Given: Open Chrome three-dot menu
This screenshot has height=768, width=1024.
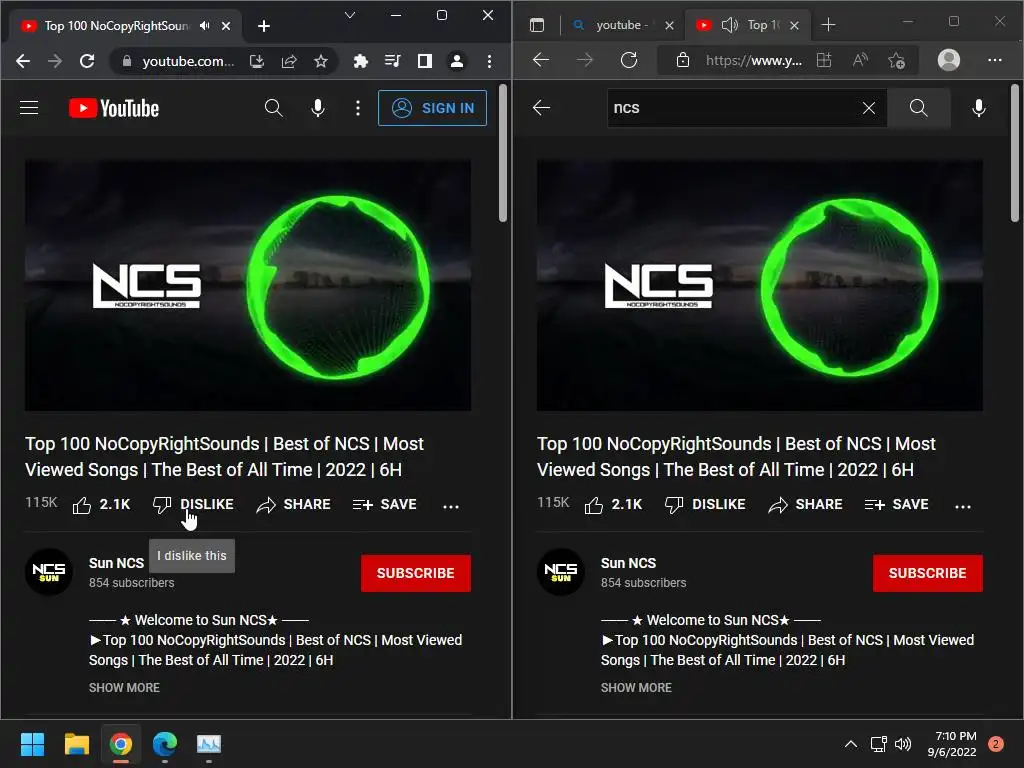Looking at the screenshot, I should (489, 61).
